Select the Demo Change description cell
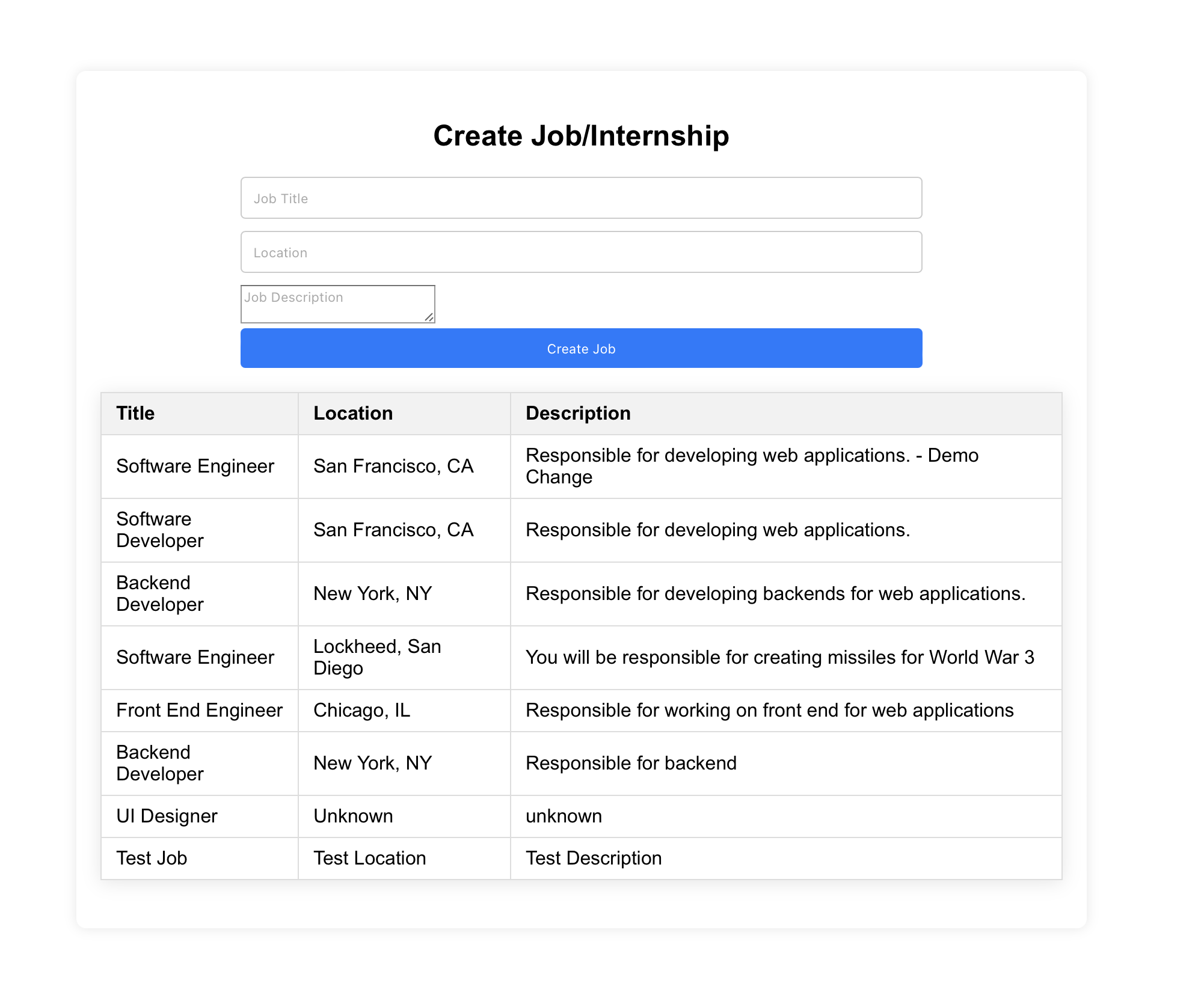Viewport: 1204px width, 1004px height. click(786, 467)
